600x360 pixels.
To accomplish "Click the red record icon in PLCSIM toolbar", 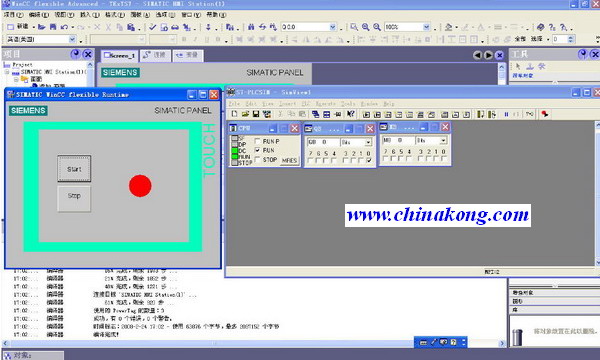I will (x=545, y=114).
